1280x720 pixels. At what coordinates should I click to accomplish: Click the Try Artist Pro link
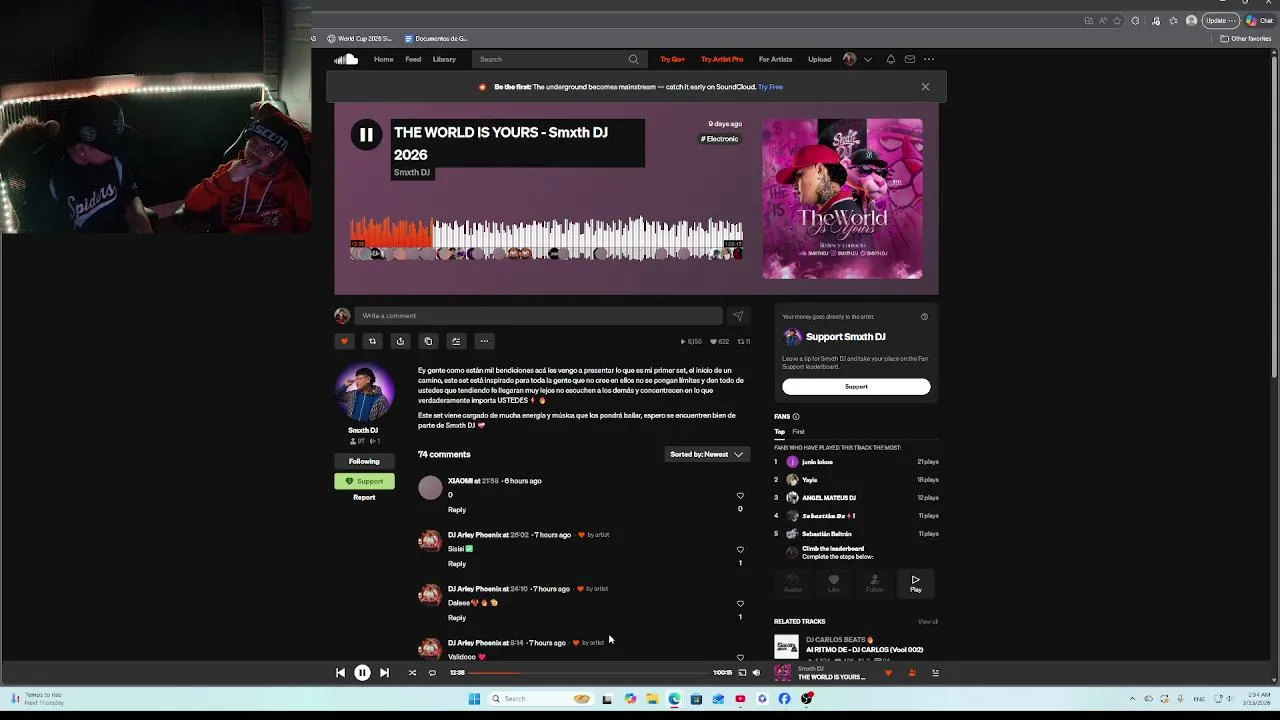(x=722, y=59)
